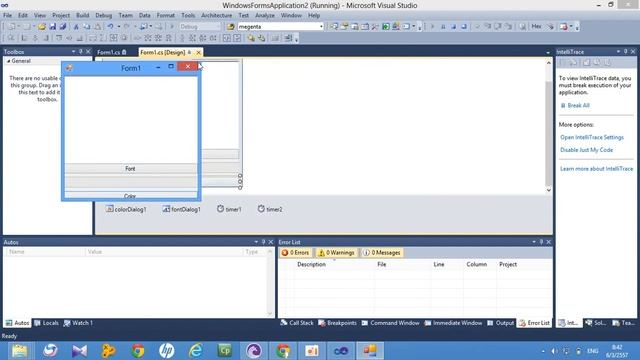The width and height of the screenshot is (640, 360).
Task: Restart debugging from the debug toolbar
Action: pos(464,27)
